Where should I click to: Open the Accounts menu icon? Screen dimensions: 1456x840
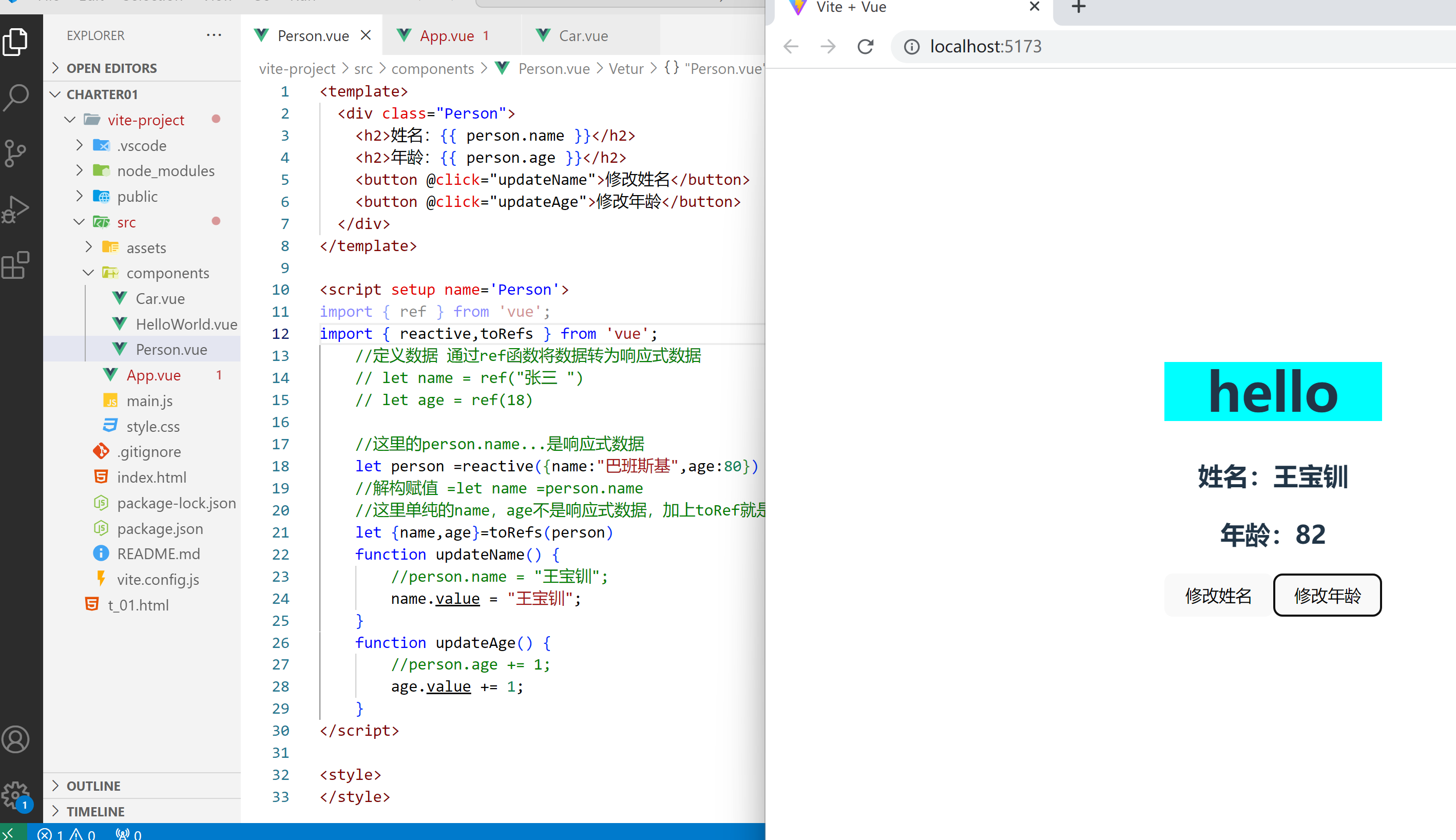tap(15, 739)
